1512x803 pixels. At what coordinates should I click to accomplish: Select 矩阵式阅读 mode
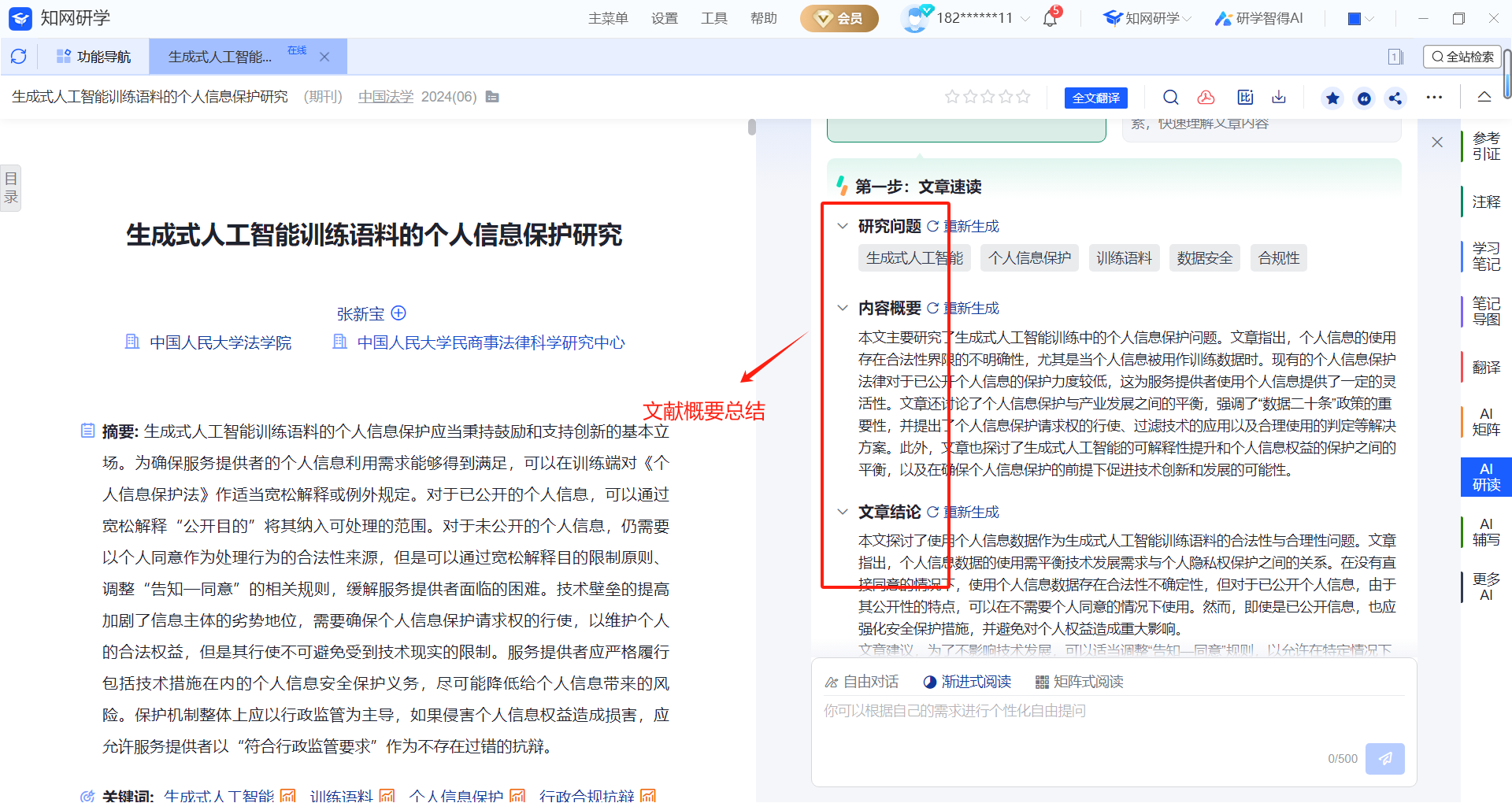(x=1080, y=682)
